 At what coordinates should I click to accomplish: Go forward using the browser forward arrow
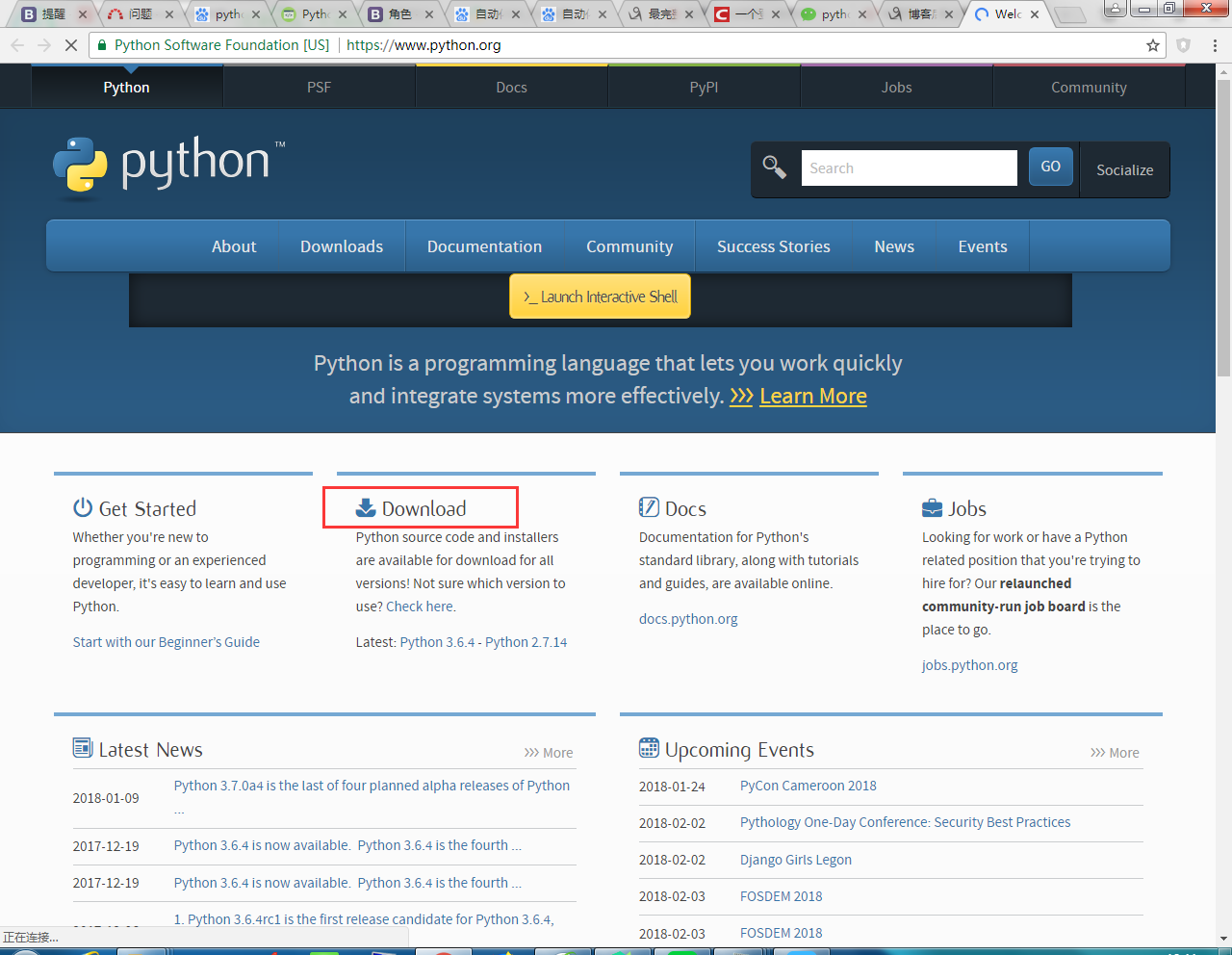44,45
